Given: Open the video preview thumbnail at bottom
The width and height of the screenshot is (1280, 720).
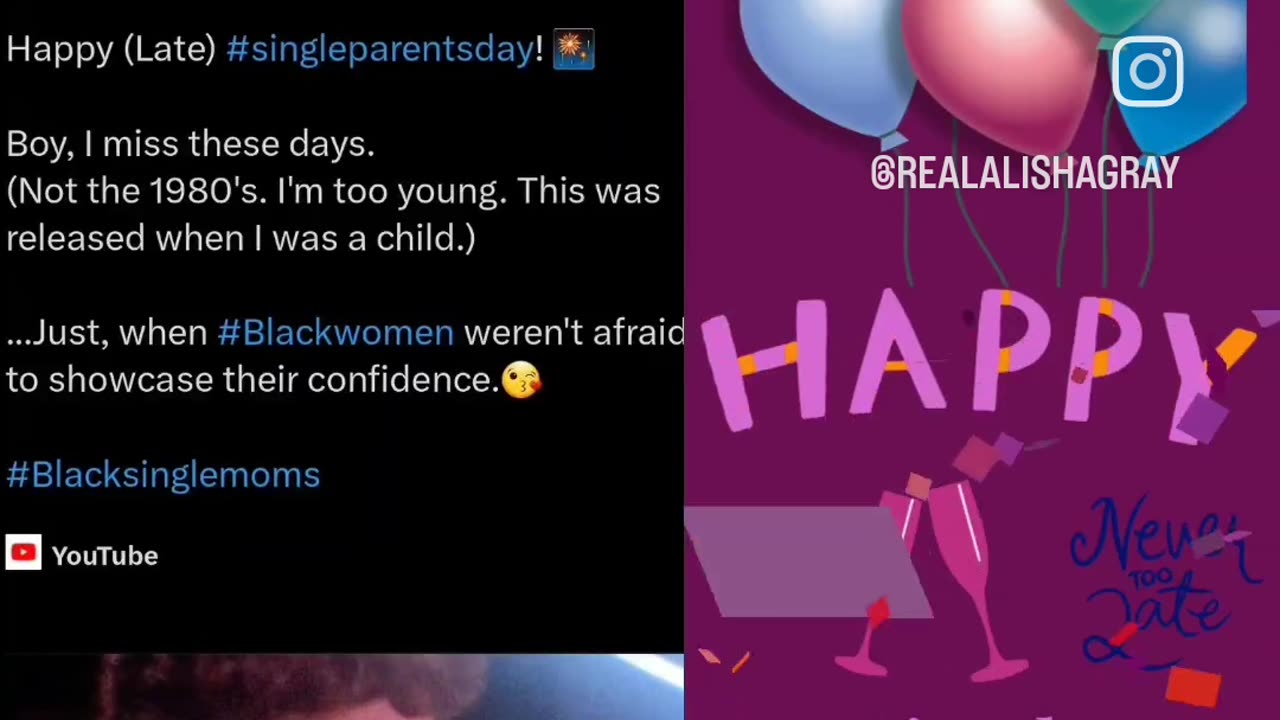Looking at the screenshot, I should [342, 686].
